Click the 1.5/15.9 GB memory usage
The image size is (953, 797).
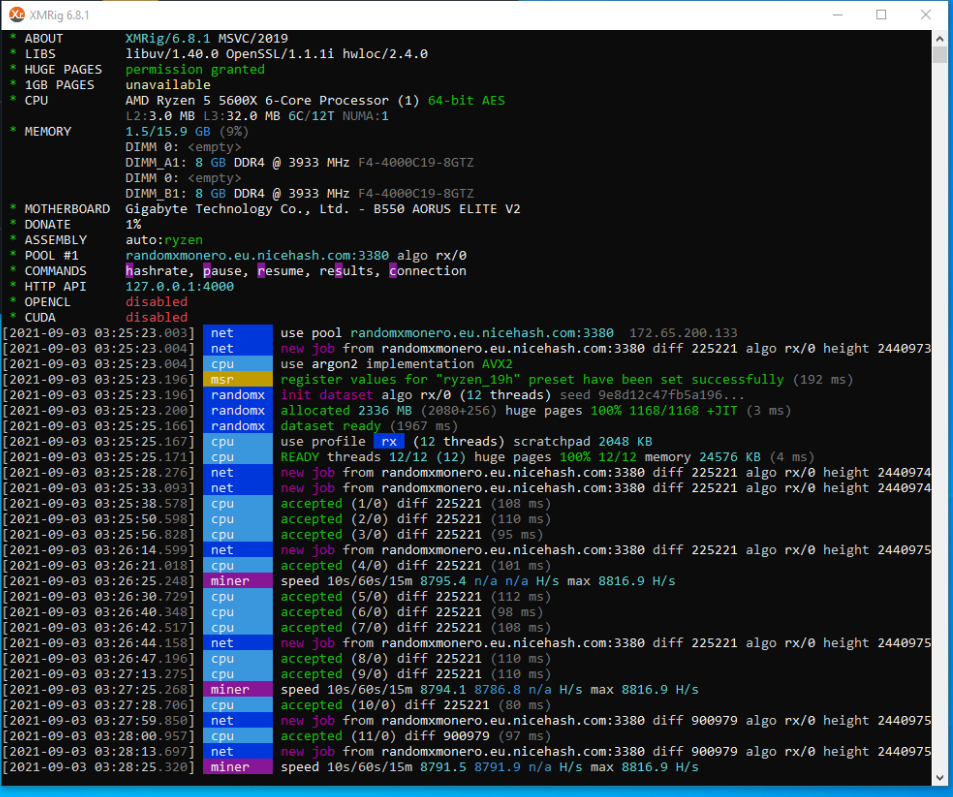coord(168,131)
